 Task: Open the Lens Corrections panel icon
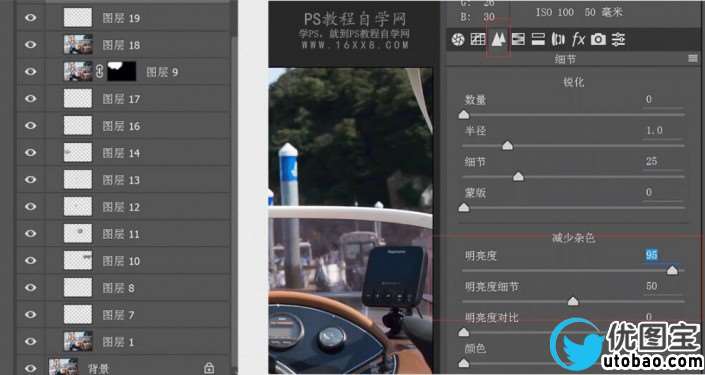(x=558, y=40)
